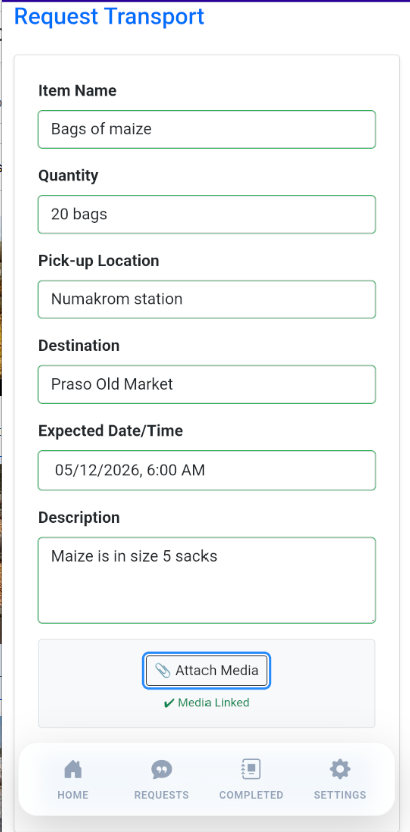Screen dimensions: 410x832
Task: Open the Expected Date/Time picker field
Action: pyautogui.click(x=207, y=470)
